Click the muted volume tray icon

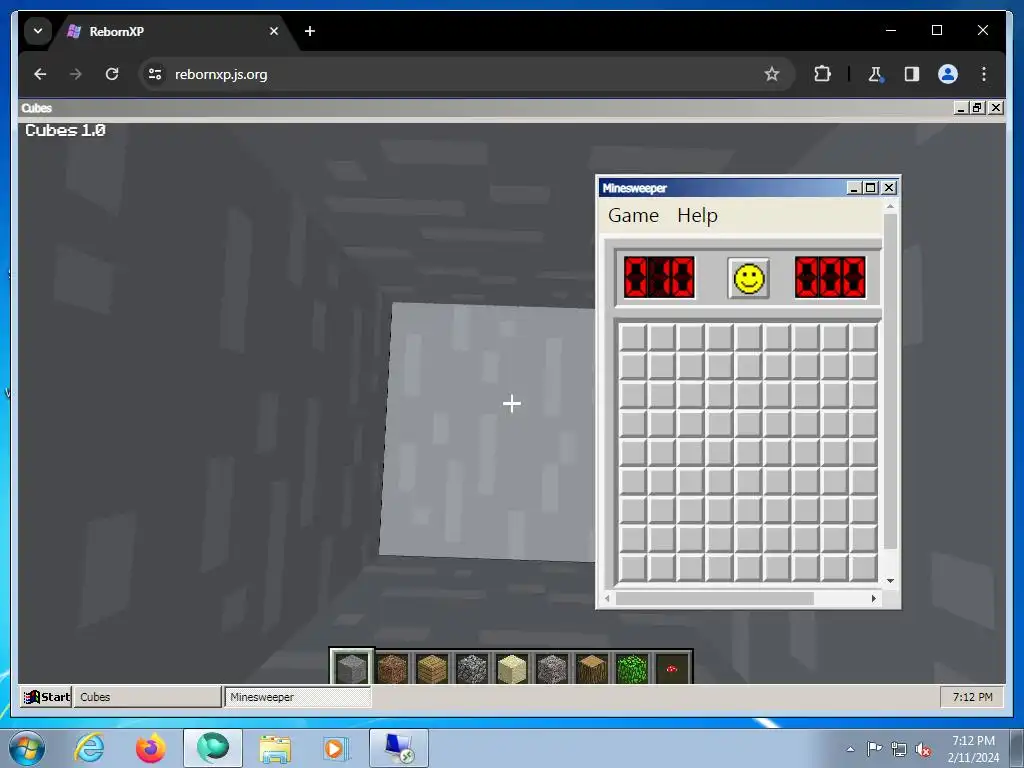923,750
